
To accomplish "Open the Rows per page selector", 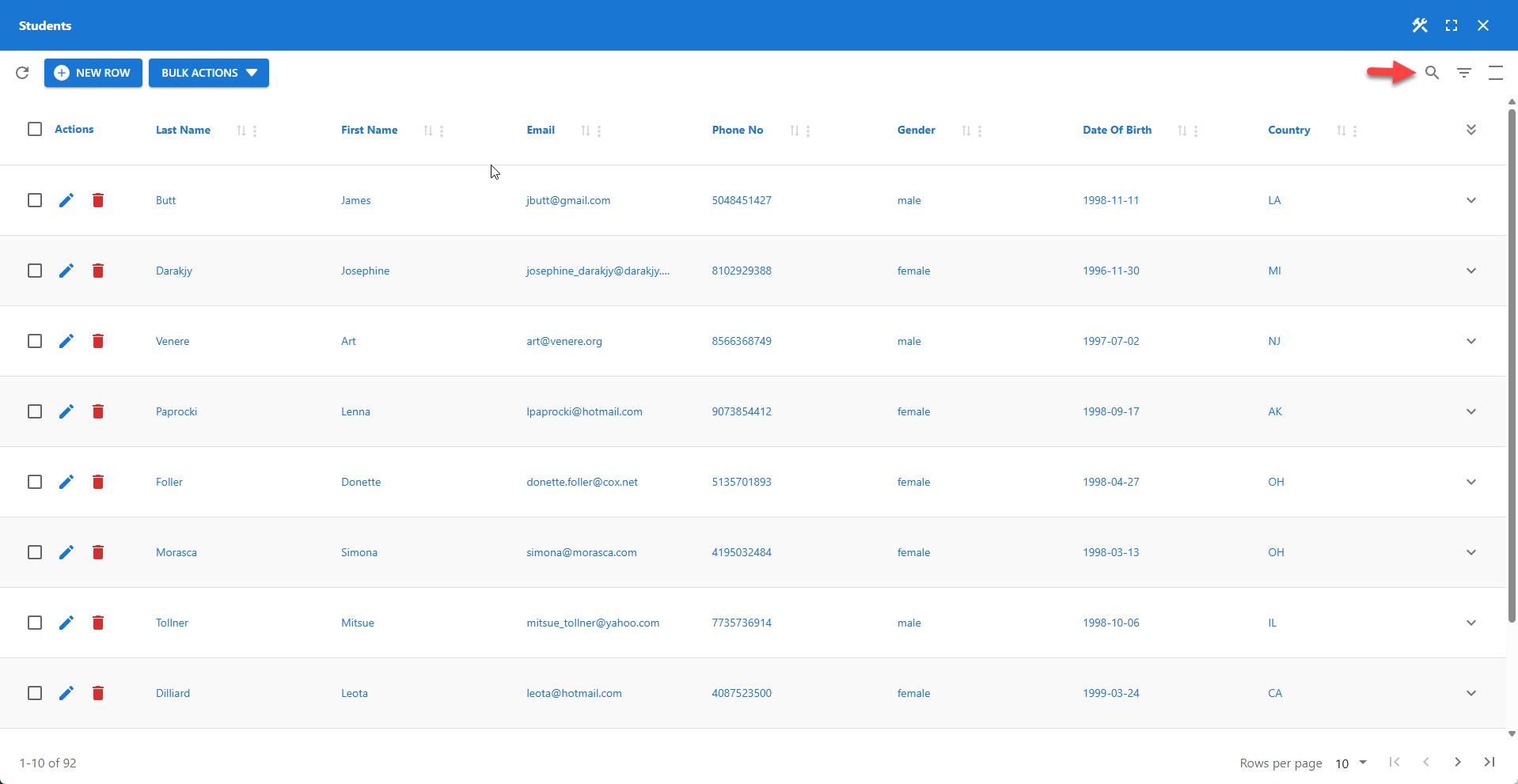I will pos(1348,763).
